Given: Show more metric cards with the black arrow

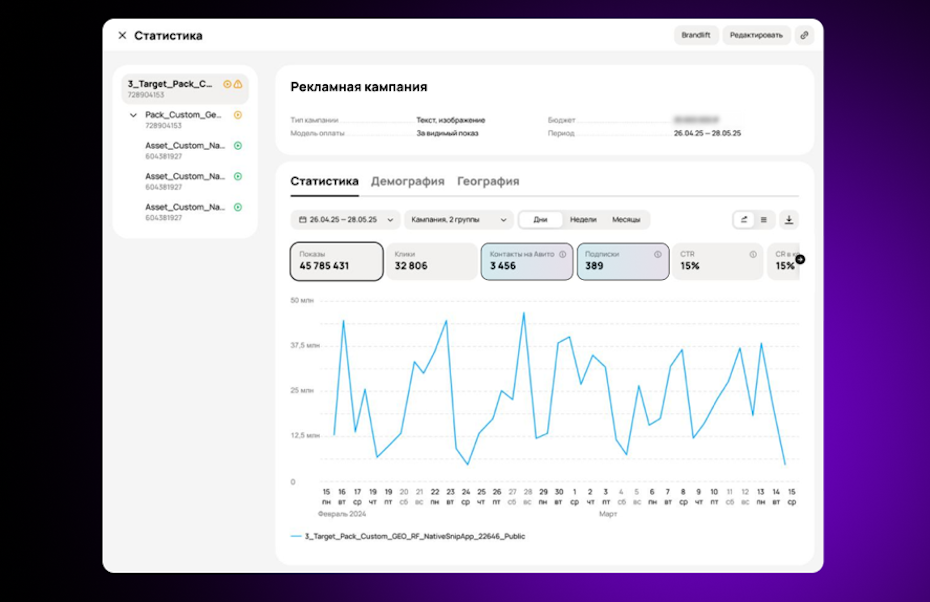Looking at the screenshot, I should [x=800, y=259].
